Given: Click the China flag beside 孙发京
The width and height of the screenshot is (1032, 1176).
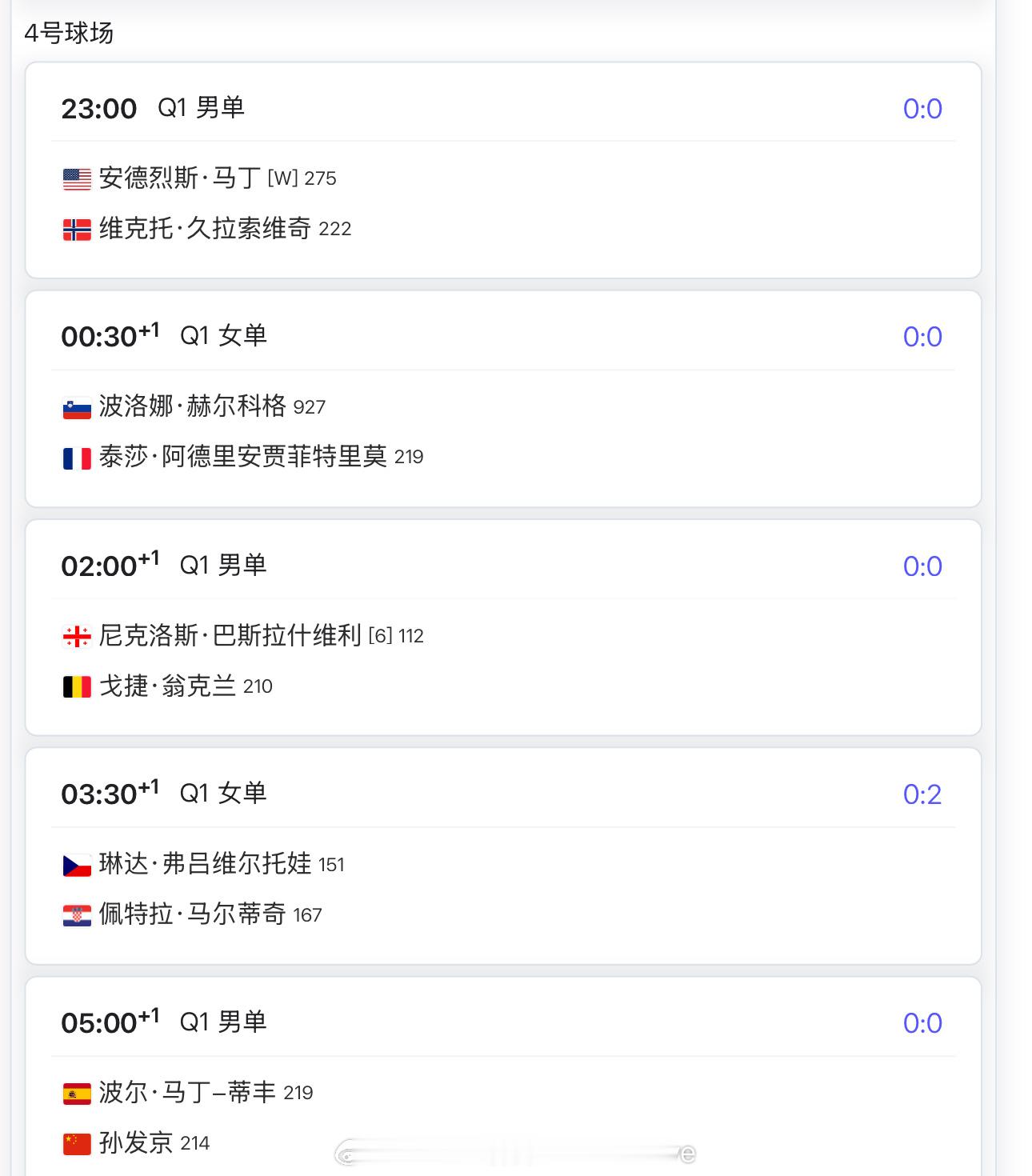Looking at the screenshot, I should (x=77, y=1144).
